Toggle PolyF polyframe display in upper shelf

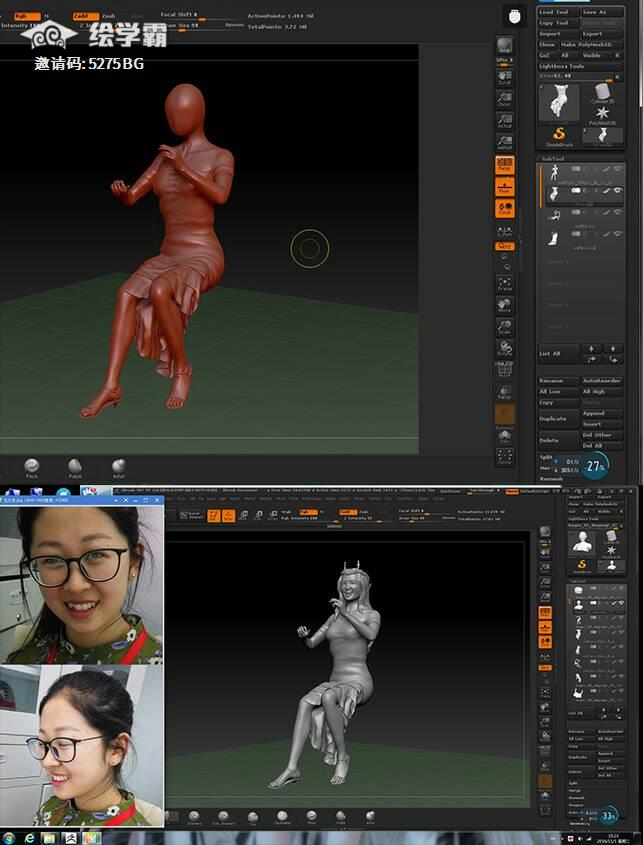(x=505, y=371)
